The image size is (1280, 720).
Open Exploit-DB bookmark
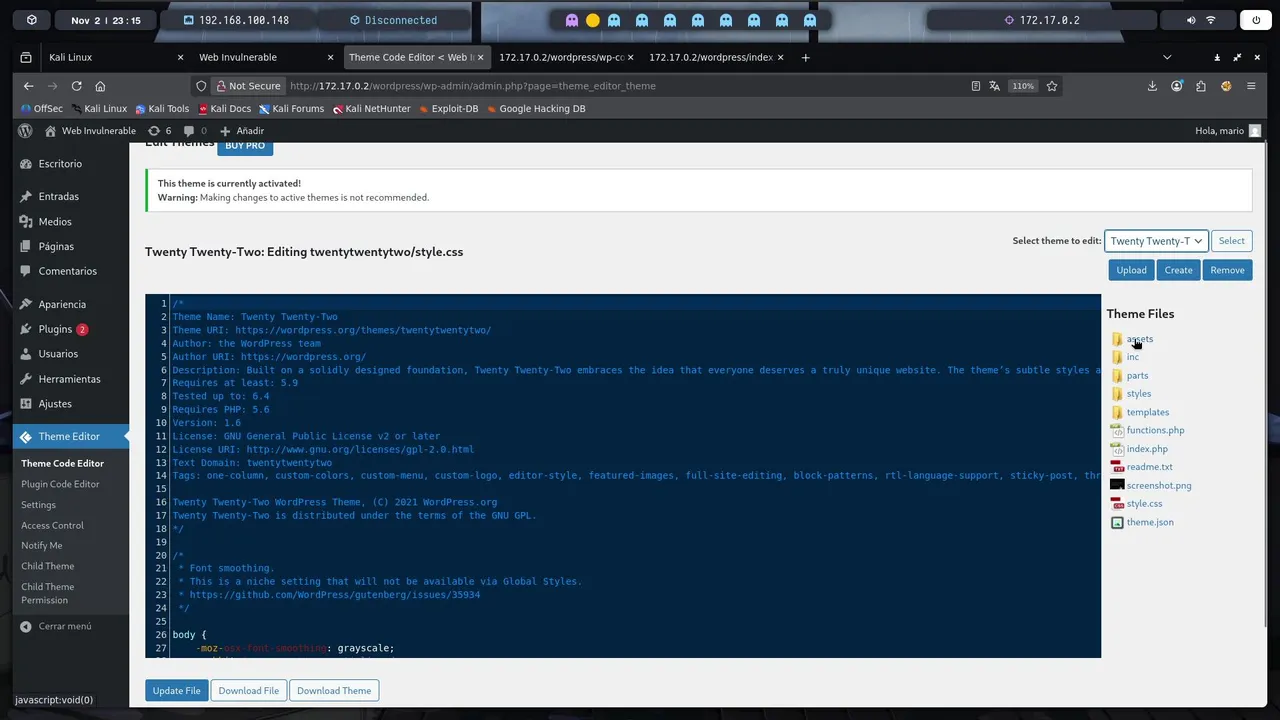448,109
